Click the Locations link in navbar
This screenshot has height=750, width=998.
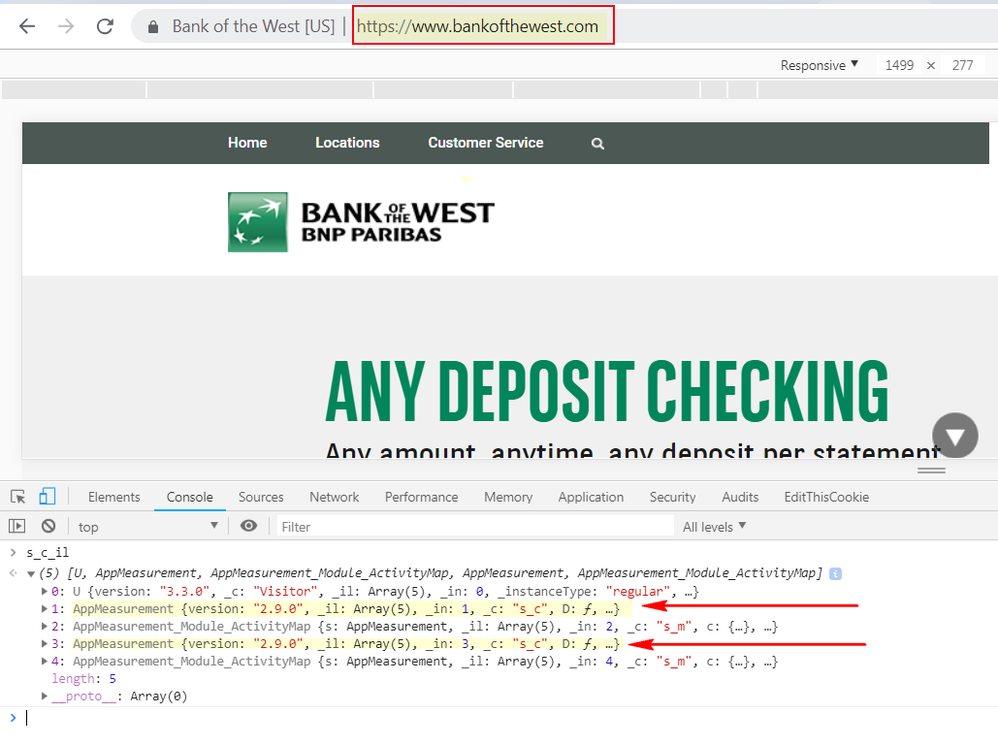coord(347,143)
